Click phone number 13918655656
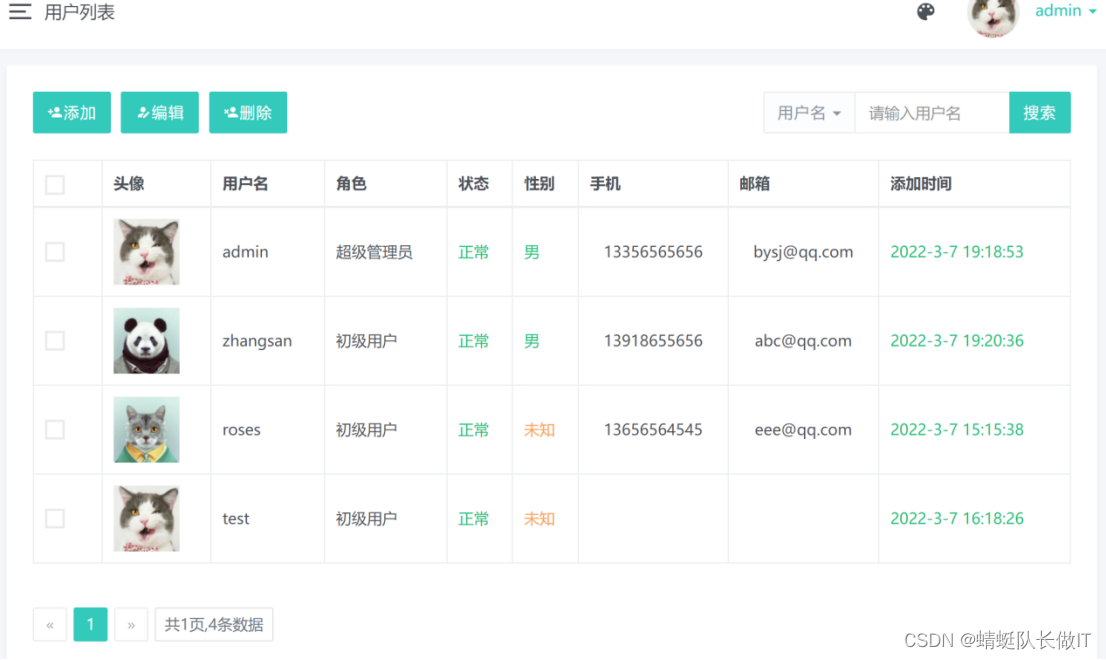This screenshot has width=1106, height=660. (653, 341)
